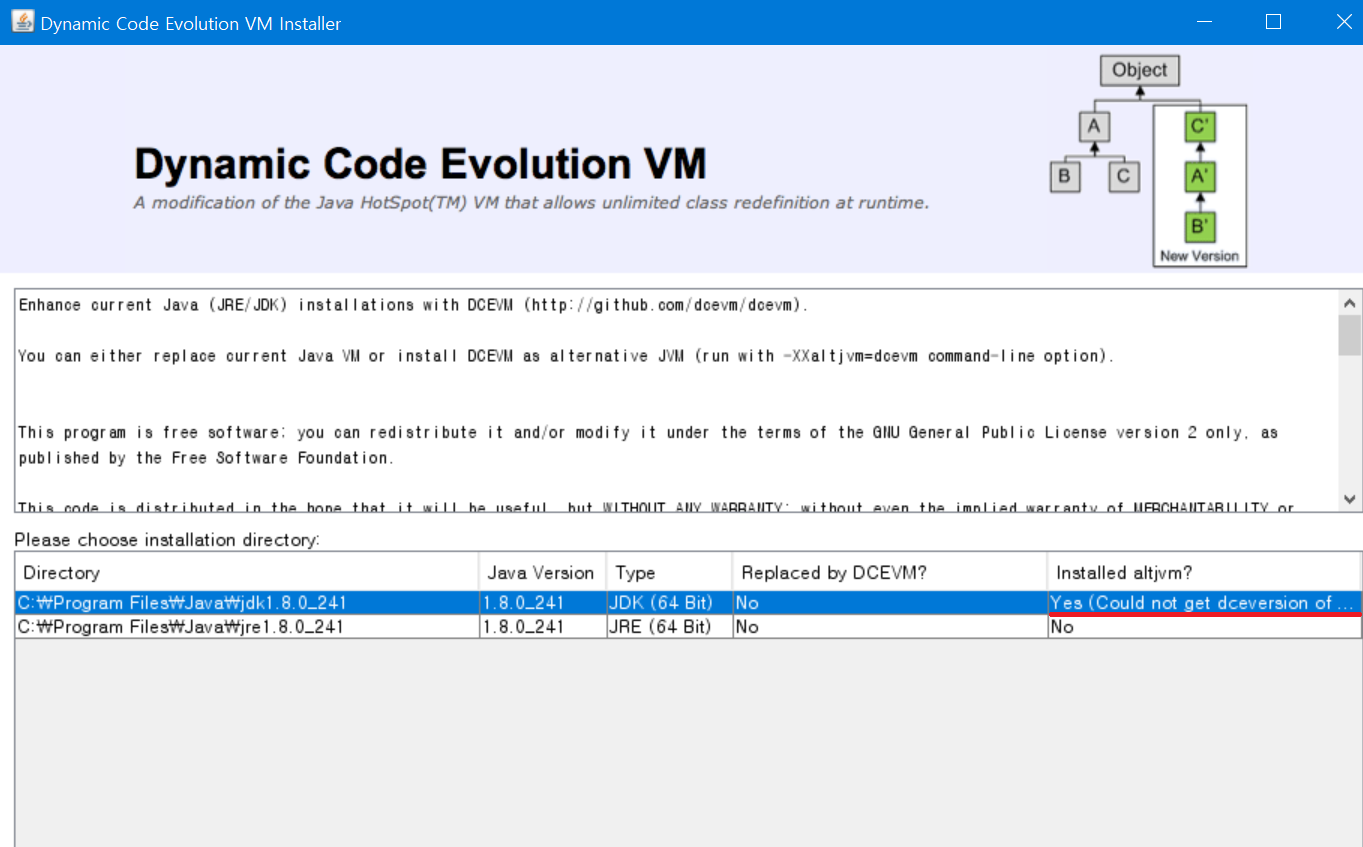Maximize the installer window
The width and height of the screenshot is (1363, 847).
tap(1273, 22)
